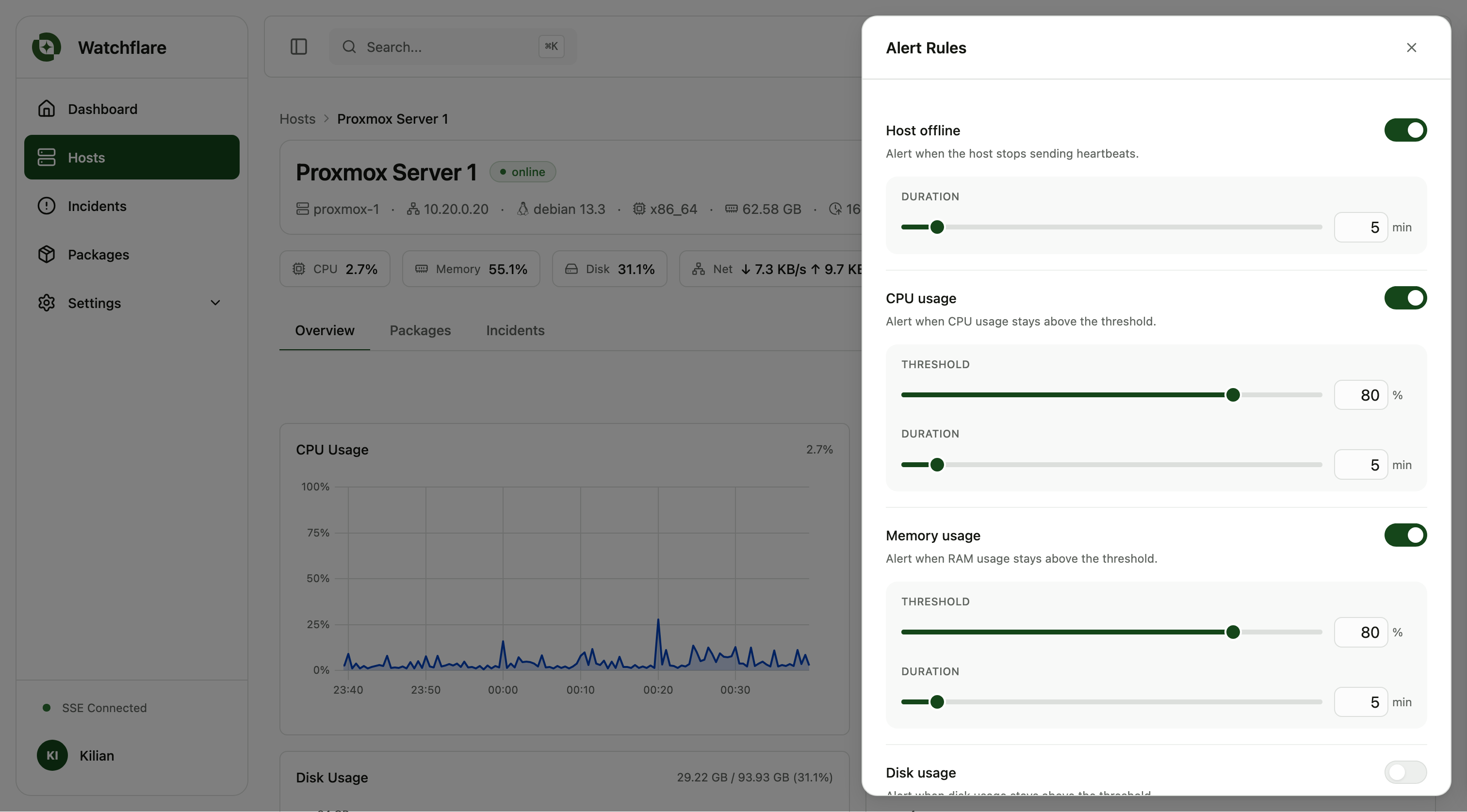Switch to the Packages tab
This screenshot has width=1467, height=812.
tap(420, 330)
